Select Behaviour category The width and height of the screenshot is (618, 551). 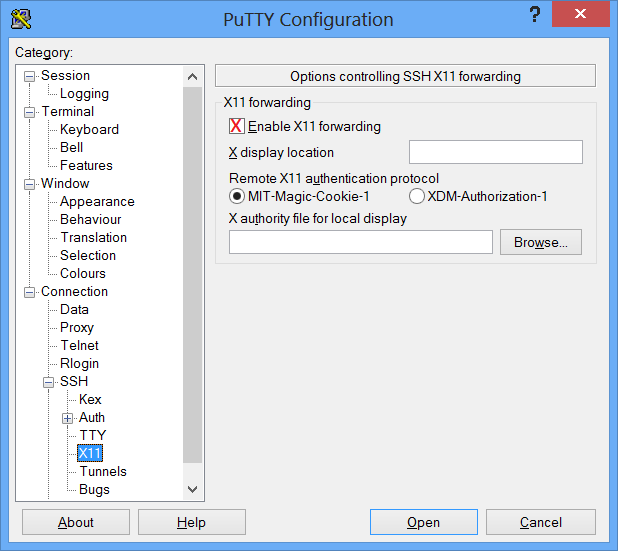pyautogui.click(x=91, y=220)
